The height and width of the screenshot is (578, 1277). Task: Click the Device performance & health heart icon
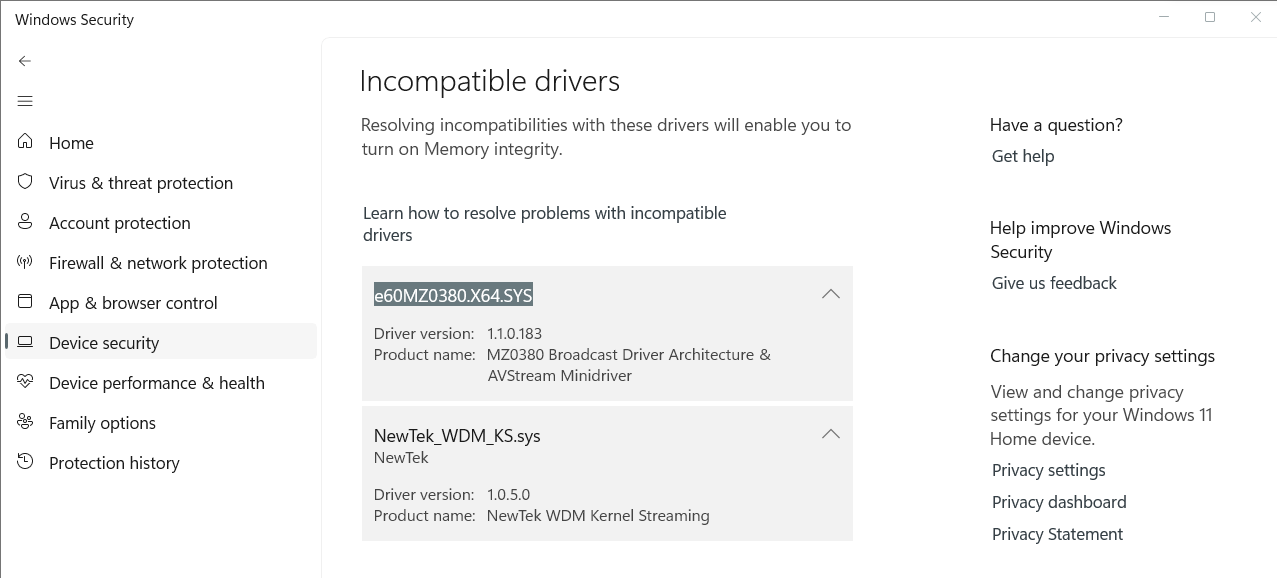[25, 382]
